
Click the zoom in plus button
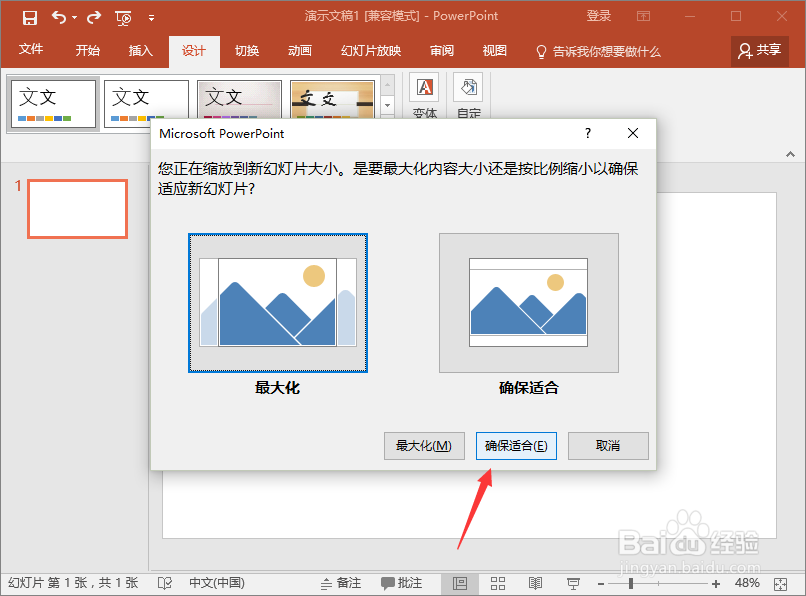tap(716, 584)
